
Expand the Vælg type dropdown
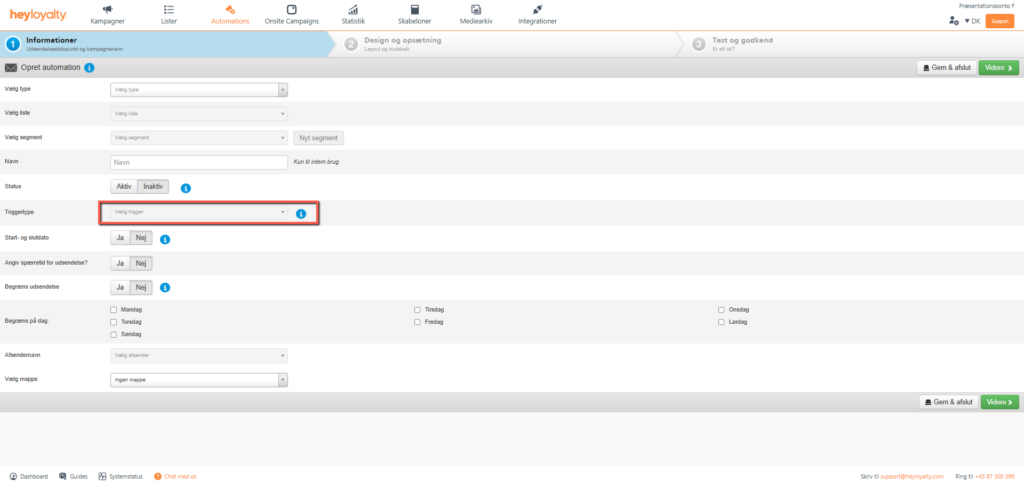[x=198, y=89]
